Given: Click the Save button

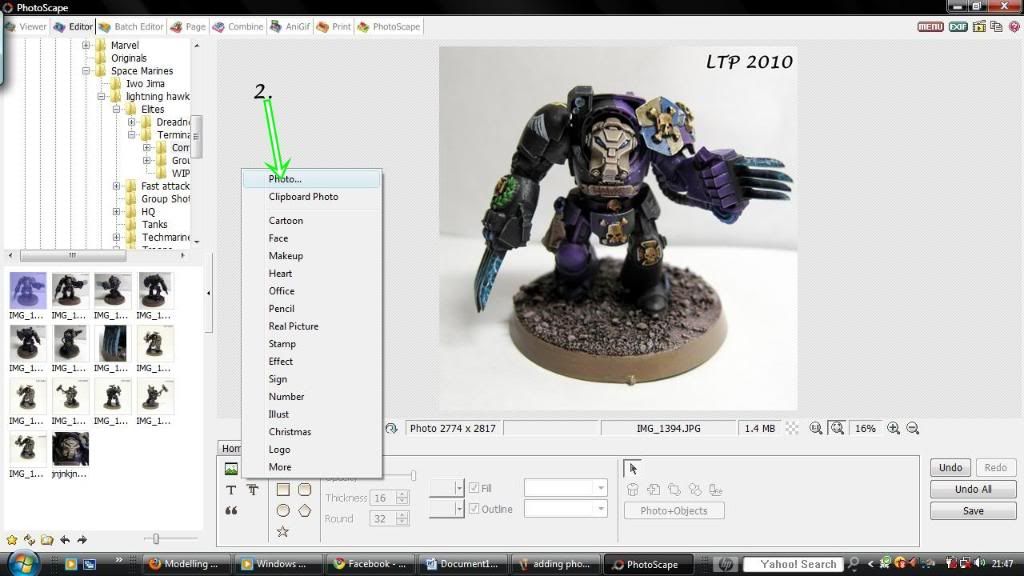Looking at the screenshot, I should (x=973, y=511).
